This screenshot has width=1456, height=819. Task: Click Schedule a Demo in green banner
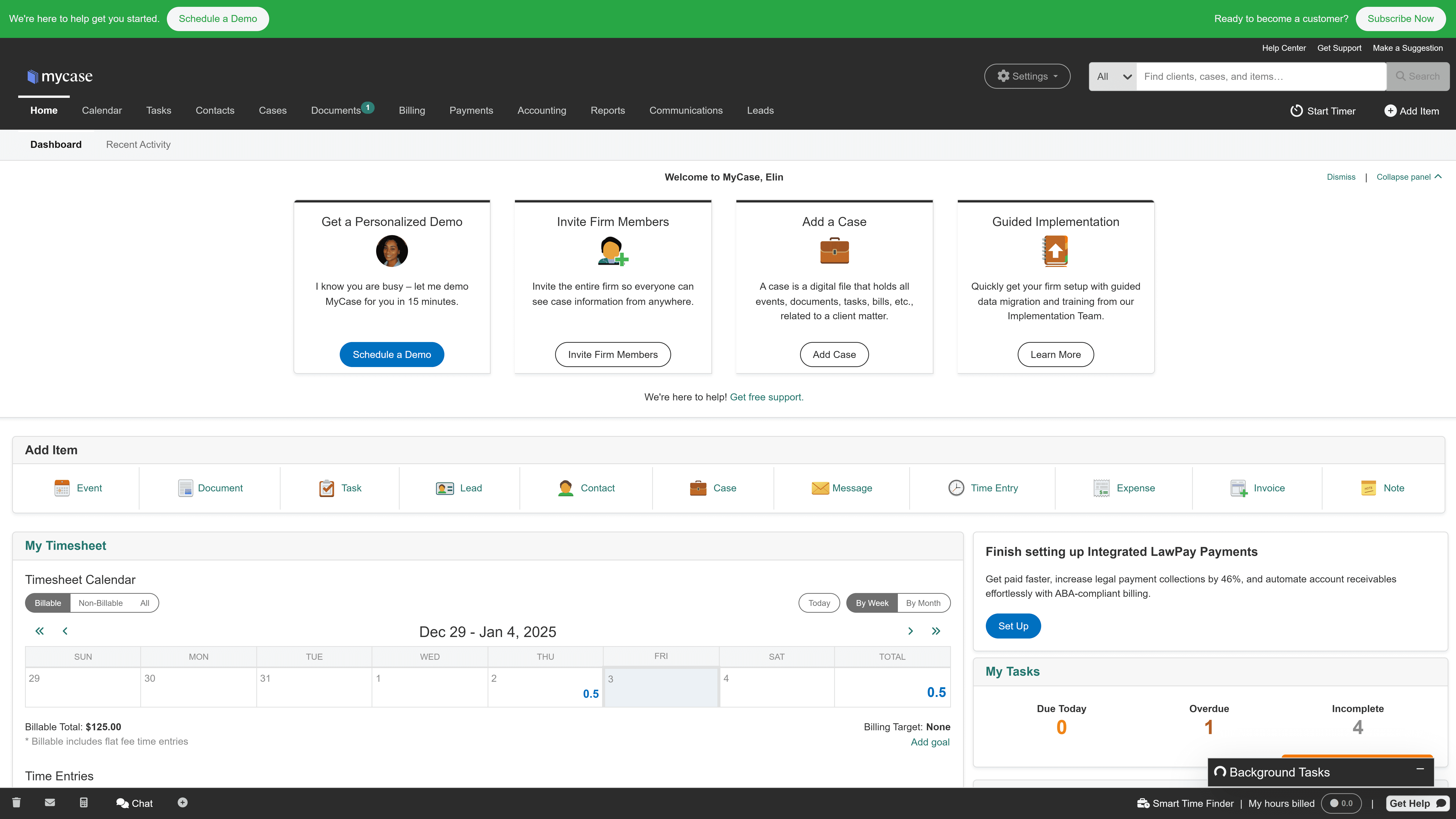click(x=218, y=19)
